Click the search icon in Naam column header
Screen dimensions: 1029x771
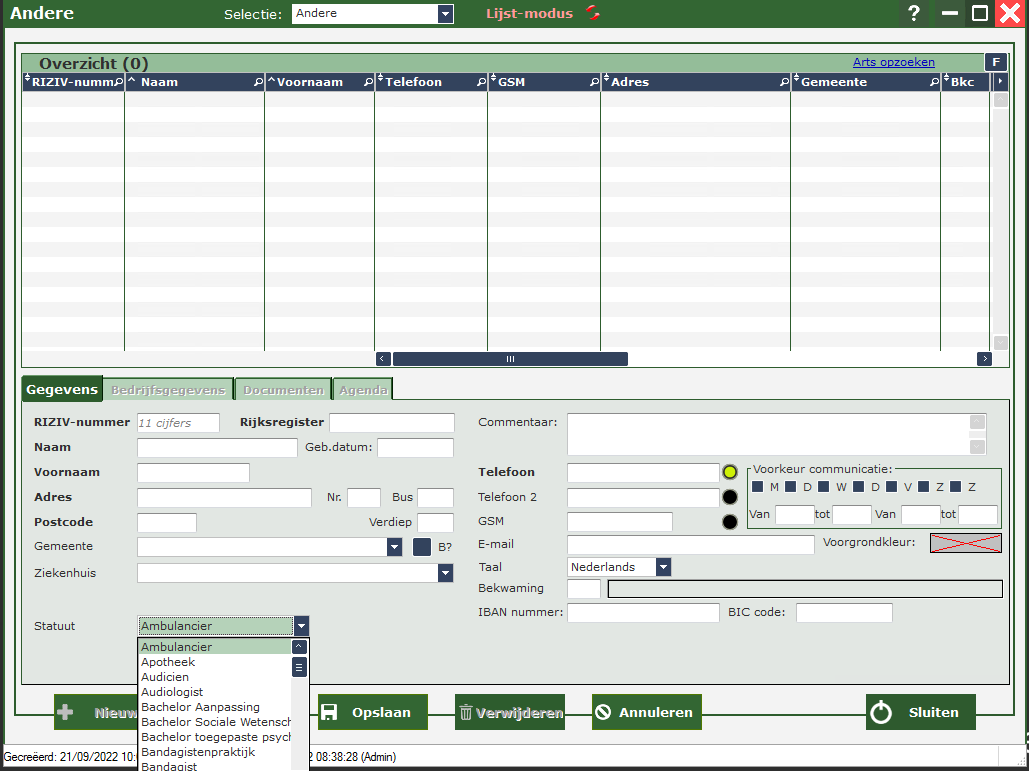point(258,82)
